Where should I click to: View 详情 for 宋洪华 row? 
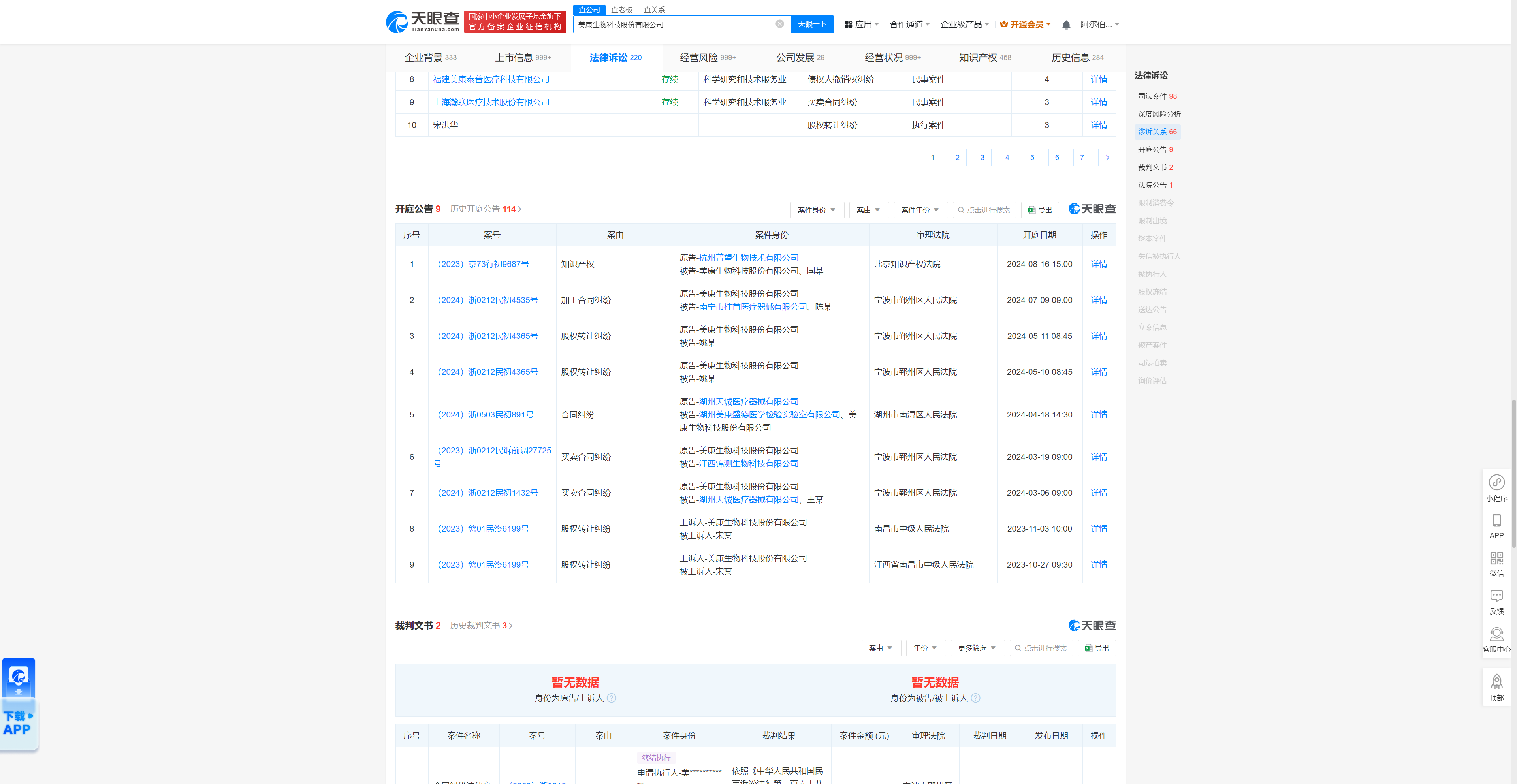[1098, 125]
